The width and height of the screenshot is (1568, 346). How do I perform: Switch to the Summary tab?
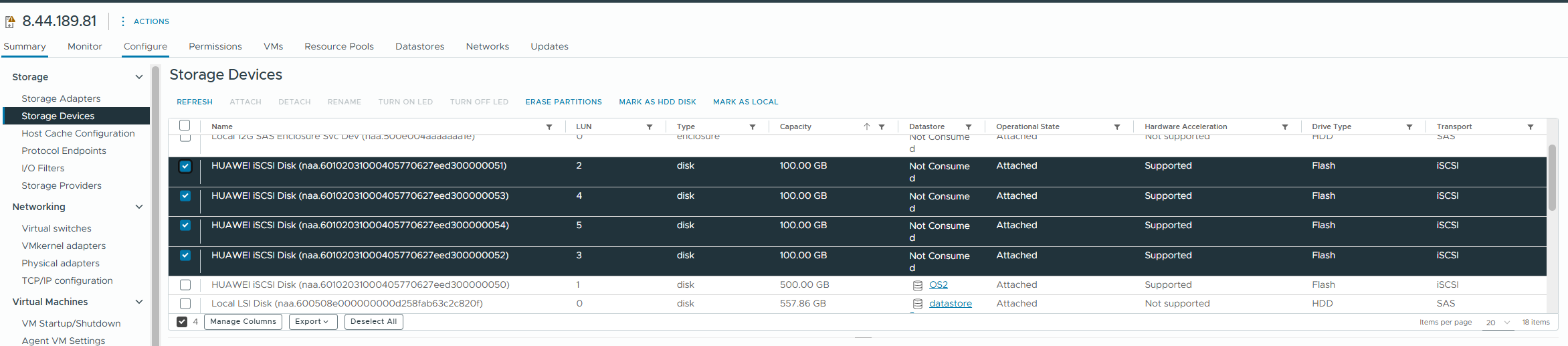click(x=25, y=46)
